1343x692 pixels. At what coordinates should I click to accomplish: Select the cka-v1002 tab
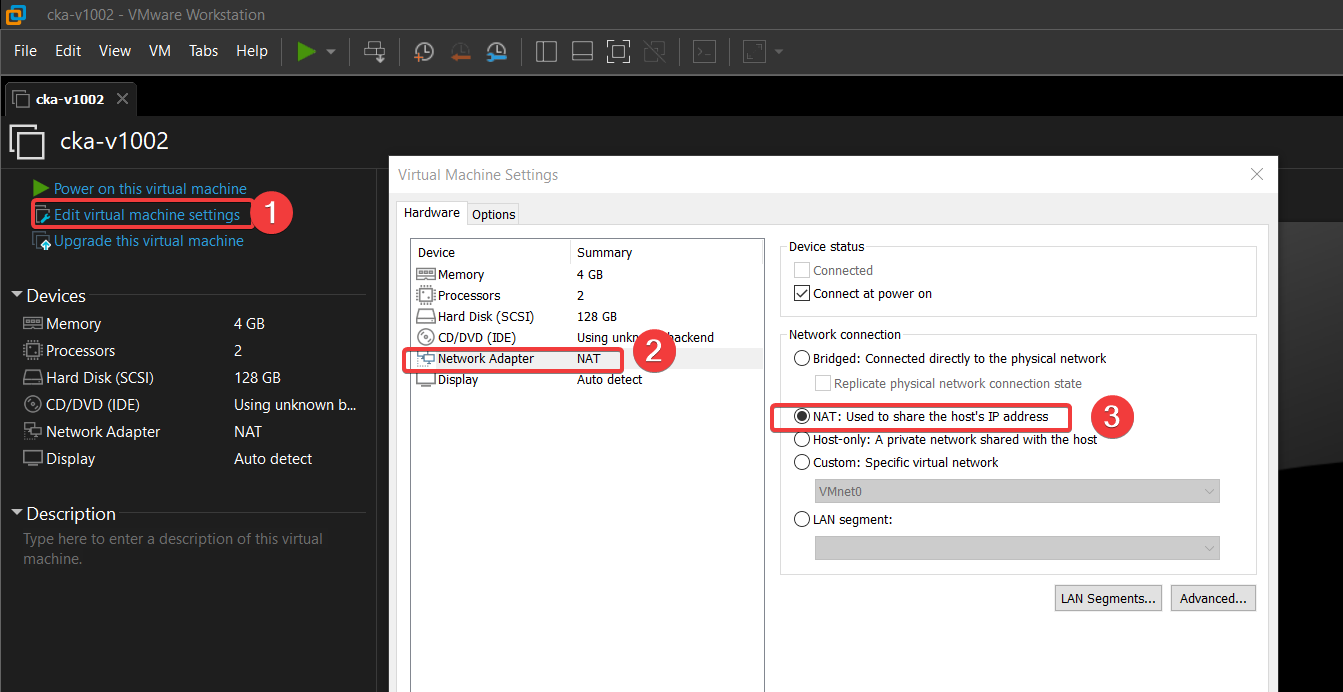[x=69, y=99]
